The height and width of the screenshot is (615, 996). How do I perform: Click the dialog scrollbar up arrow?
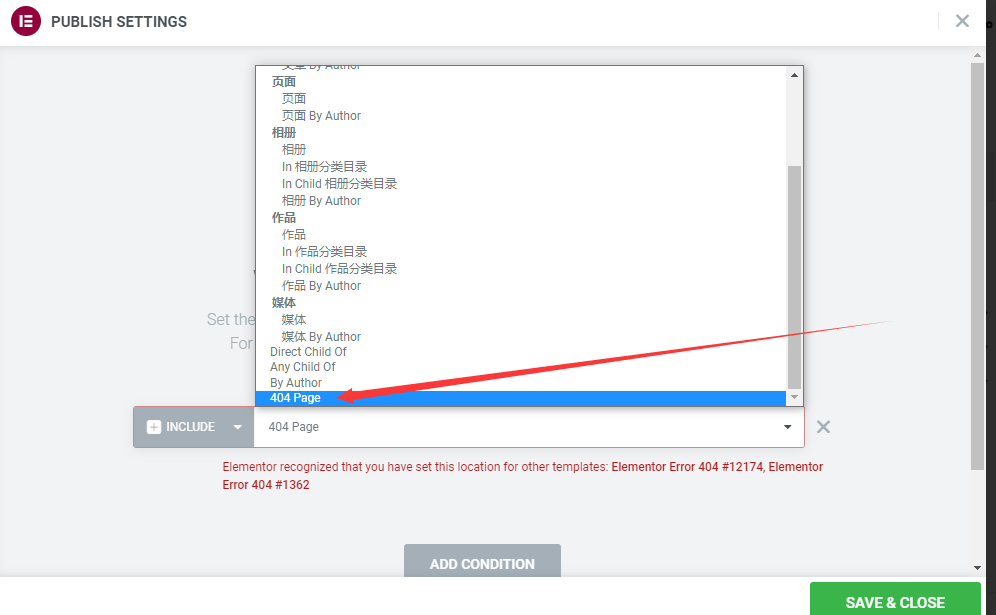[x=978, y=56]
